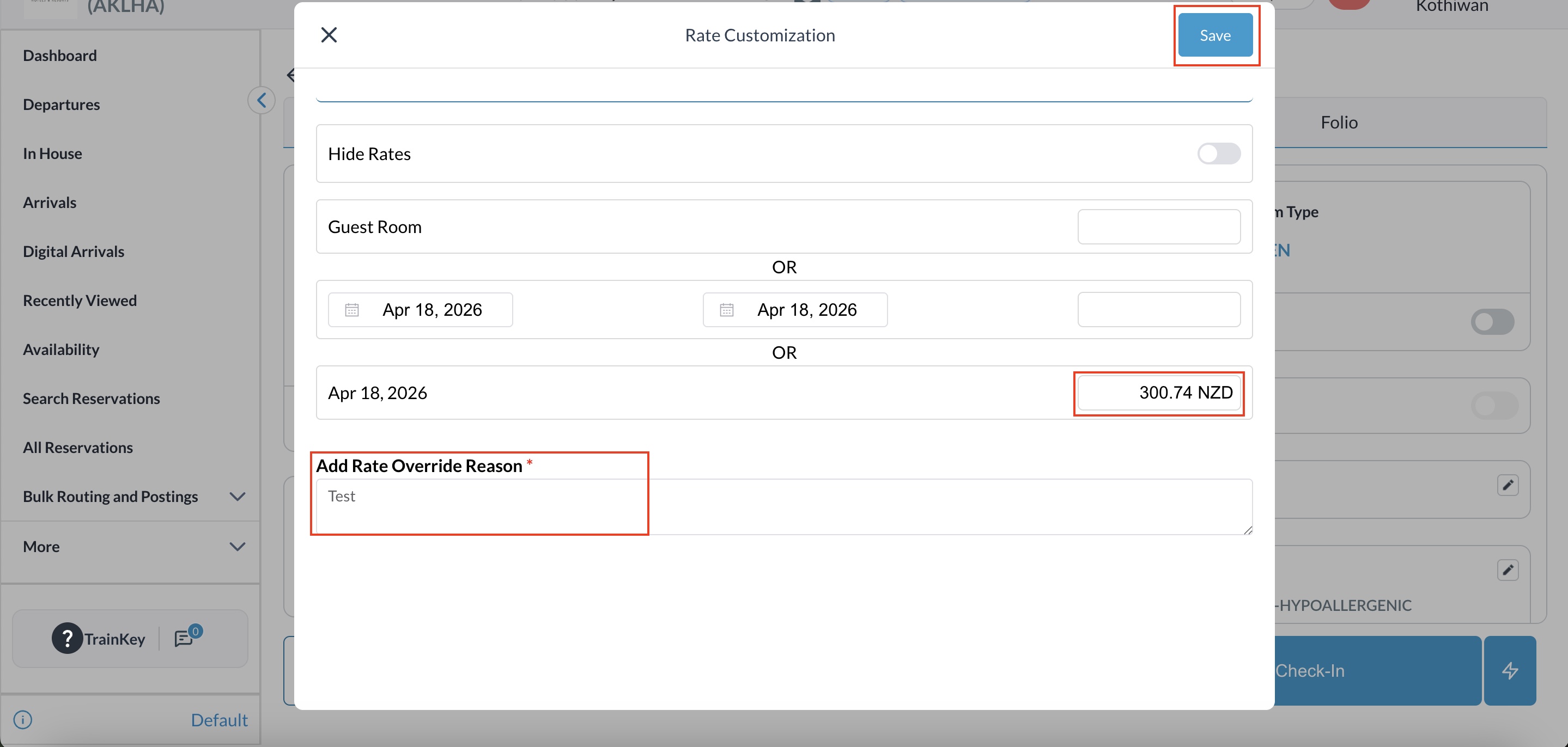
Task: Click the Guest Room rate input
Action: tap(1158, 227)
